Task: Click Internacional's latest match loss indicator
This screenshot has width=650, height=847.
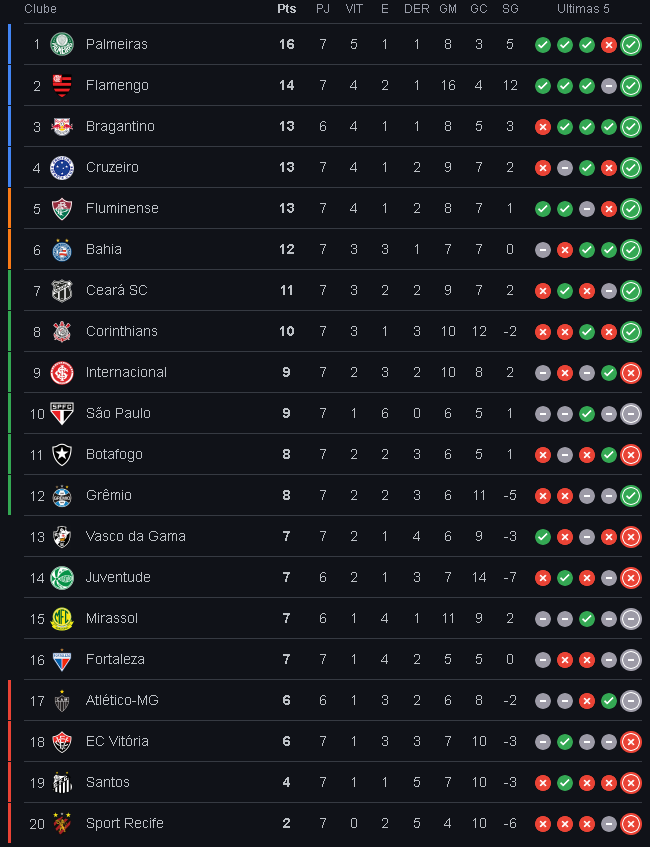Action: 631,373
